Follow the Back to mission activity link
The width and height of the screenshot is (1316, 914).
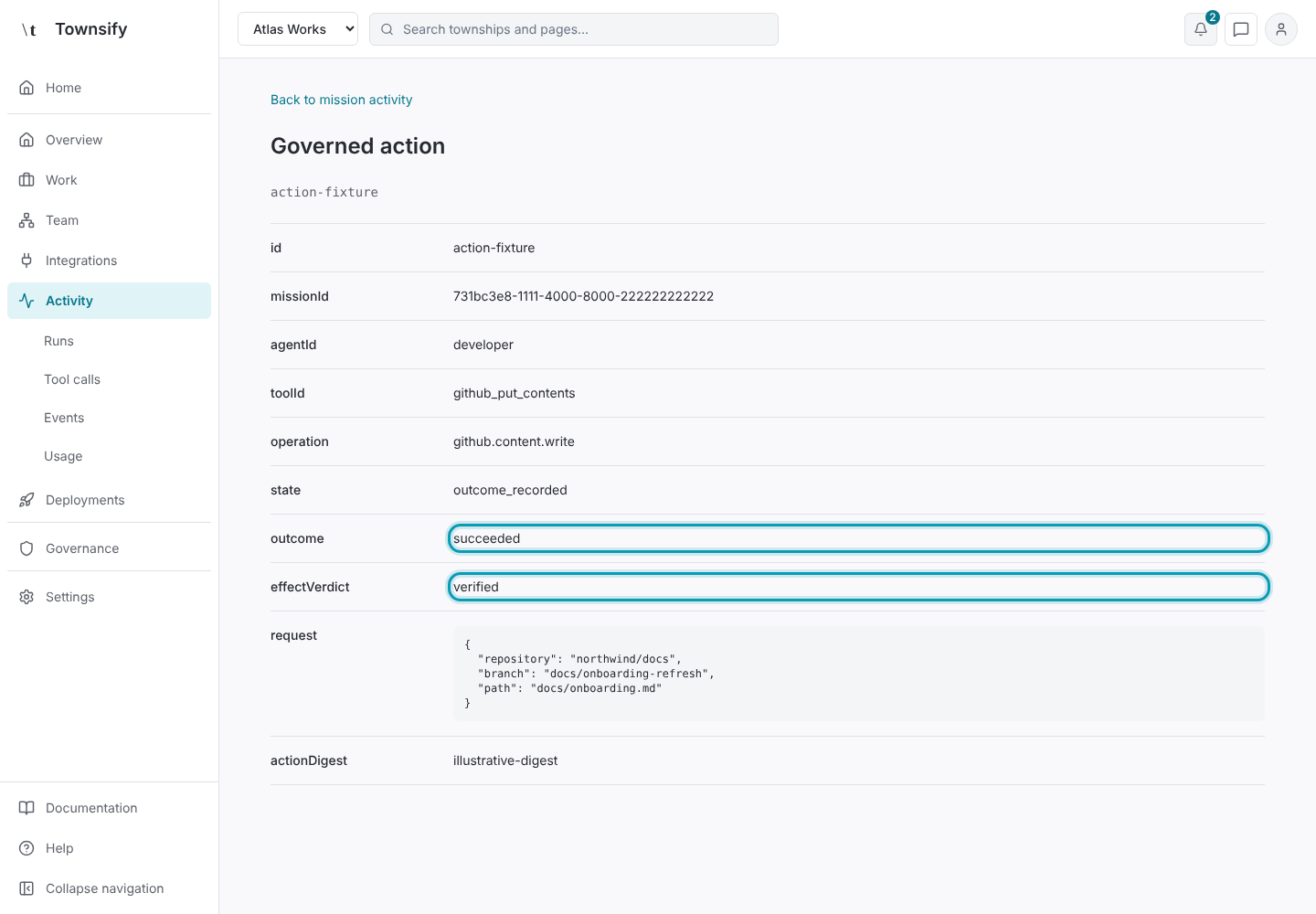coord(341,100)
